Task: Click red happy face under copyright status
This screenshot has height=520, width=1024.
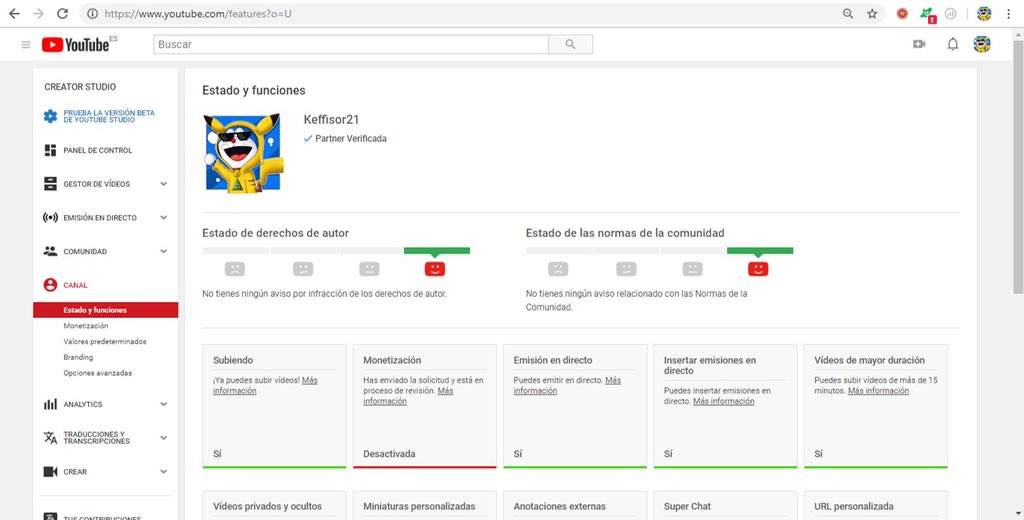Action: (x=435, y=268)
